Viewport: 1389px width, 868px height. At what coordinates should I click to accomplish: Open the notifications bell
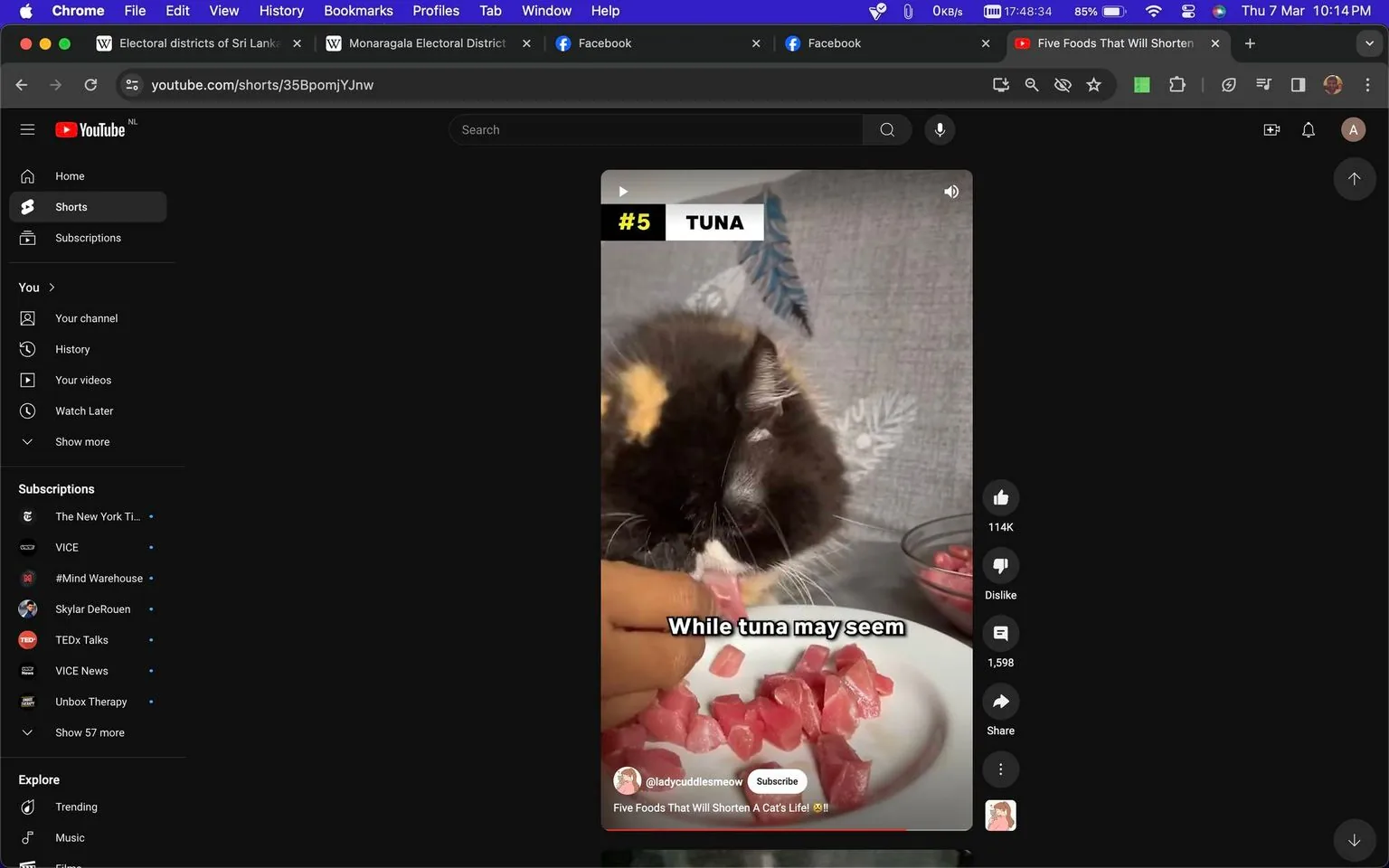pyautogui.click(x=1308, y=129)
